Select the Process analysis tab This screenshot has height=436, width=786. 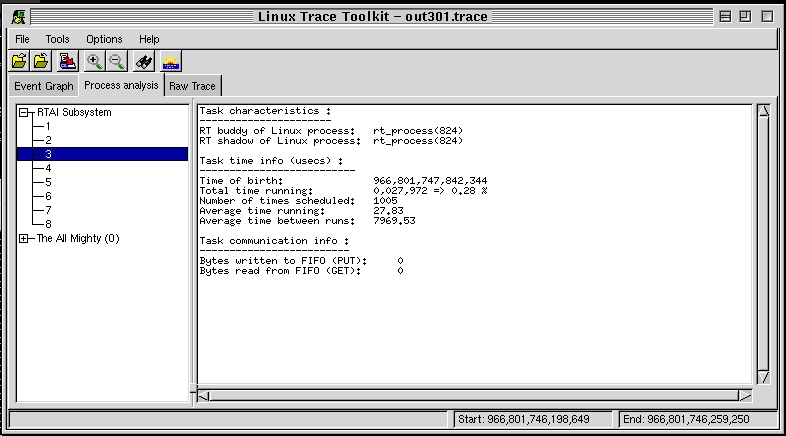[x=121, y=85]
